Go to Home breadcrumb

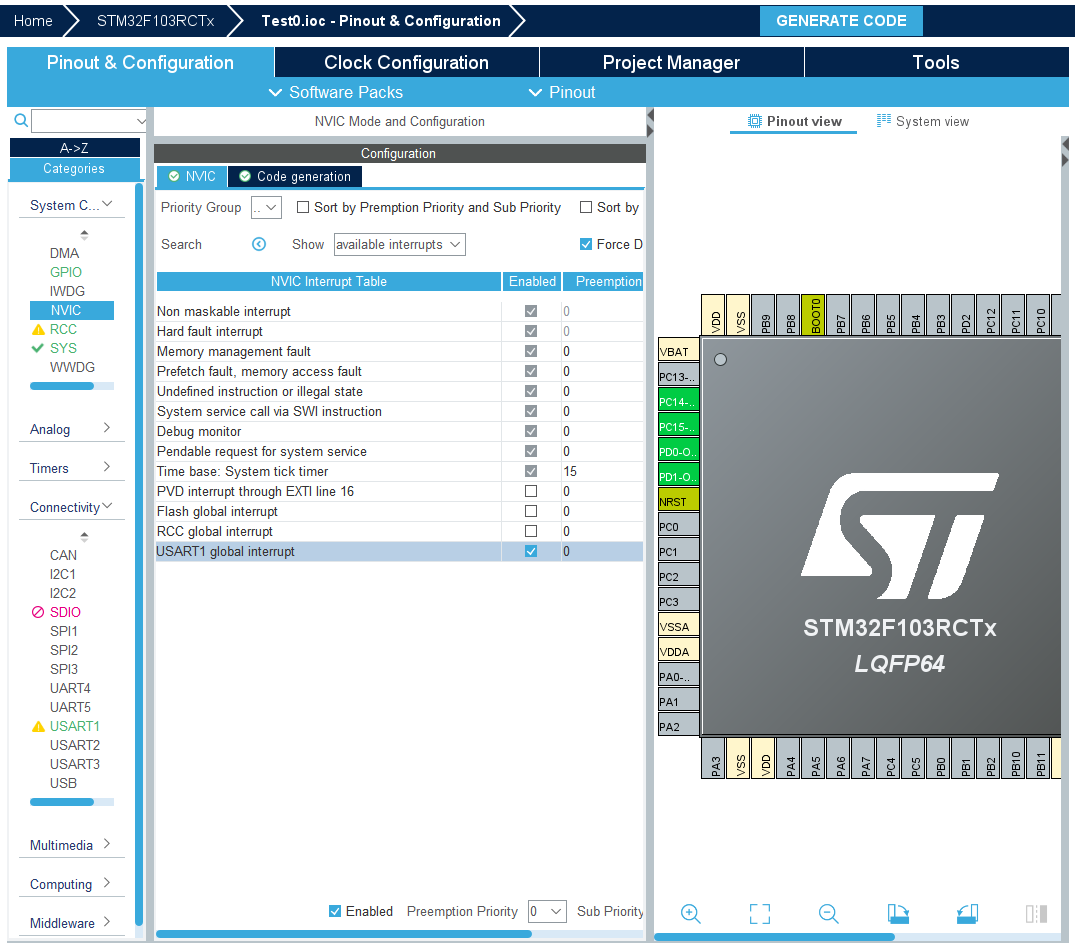pyautogui.click(x=33, y=21)
